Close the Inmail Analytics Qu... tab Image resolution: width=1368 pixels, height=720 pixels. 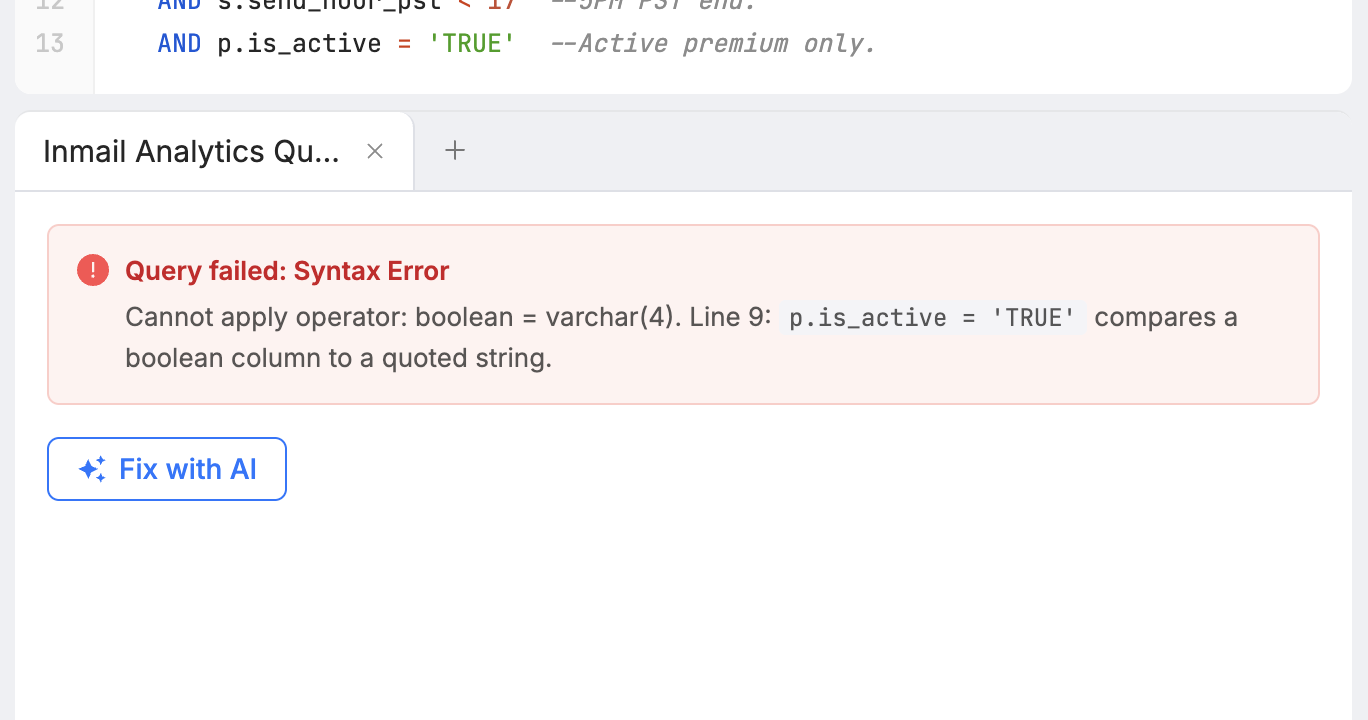tap(375, 151)
